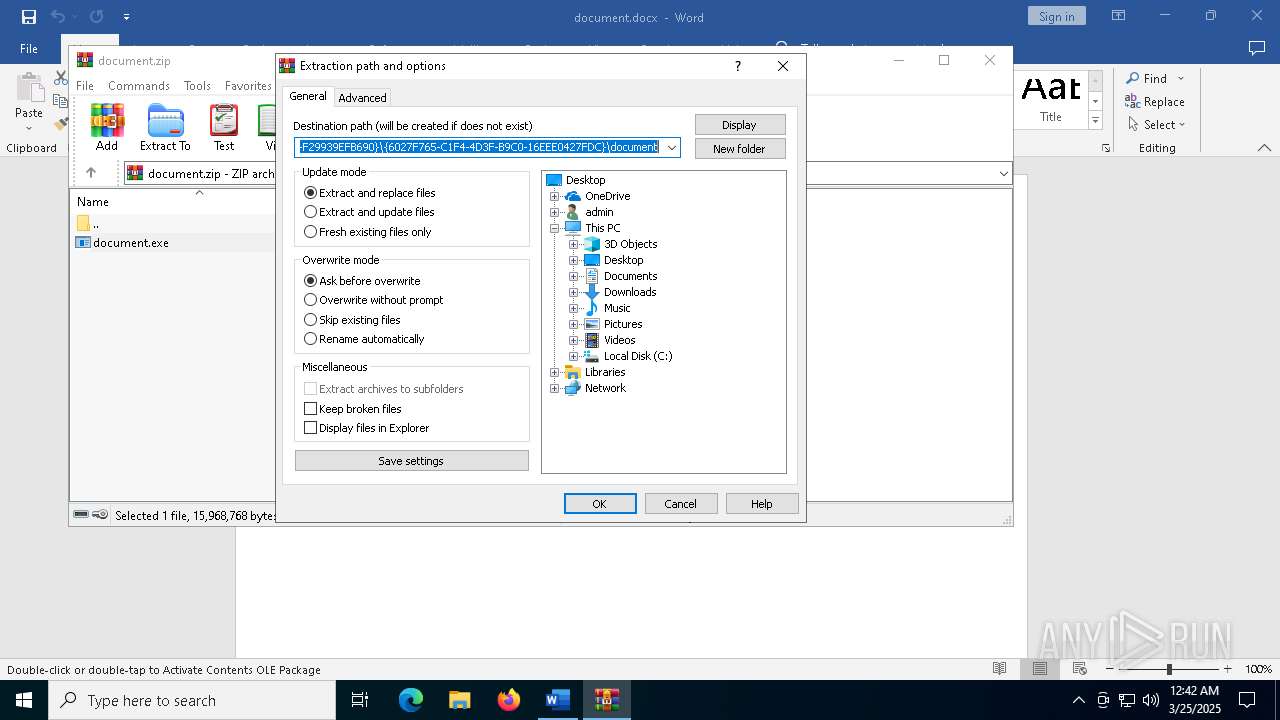Click the New folder button
This screenshot has height=720, width=1280.
[740, 149]
